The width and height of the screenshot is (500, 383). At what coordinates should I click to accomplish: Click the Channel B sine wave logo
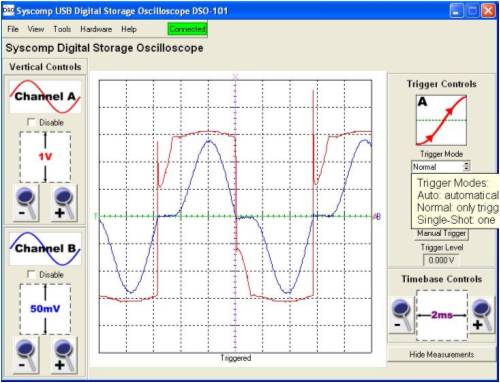(x=45, y=249)
